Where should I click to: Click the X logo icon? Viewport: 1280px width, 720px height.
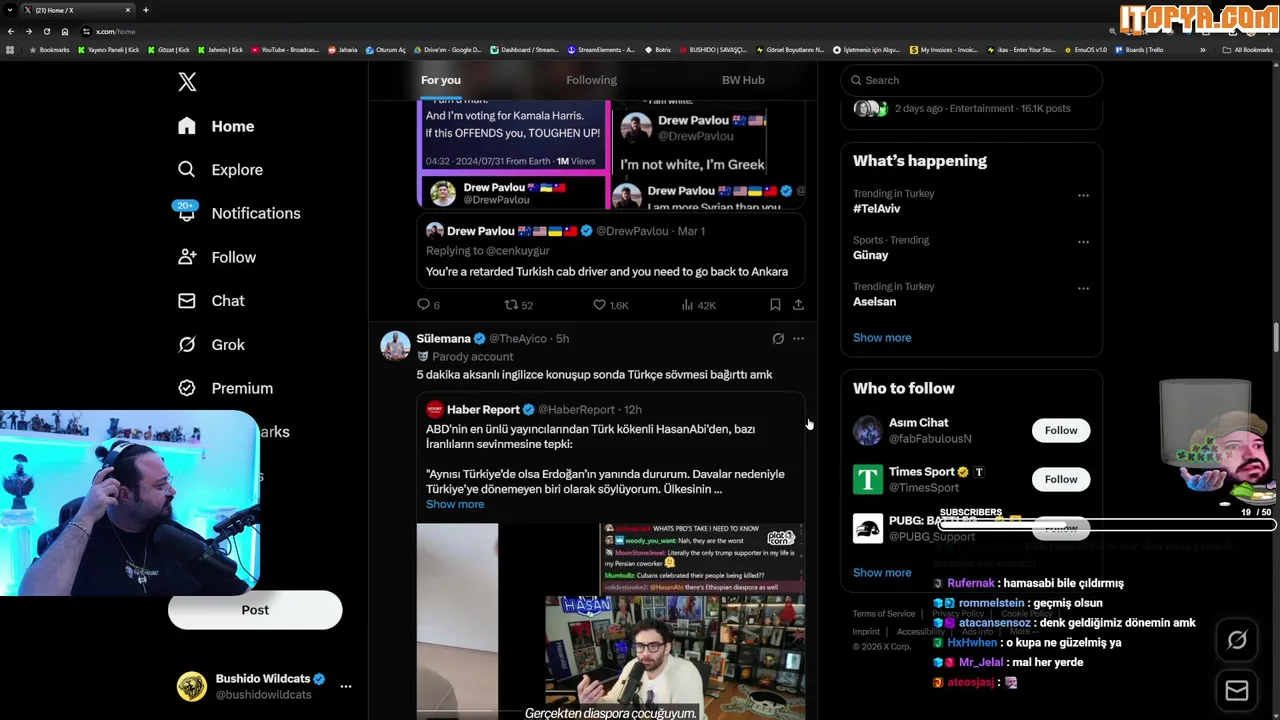pyautogui.click(x=187, y=82)
